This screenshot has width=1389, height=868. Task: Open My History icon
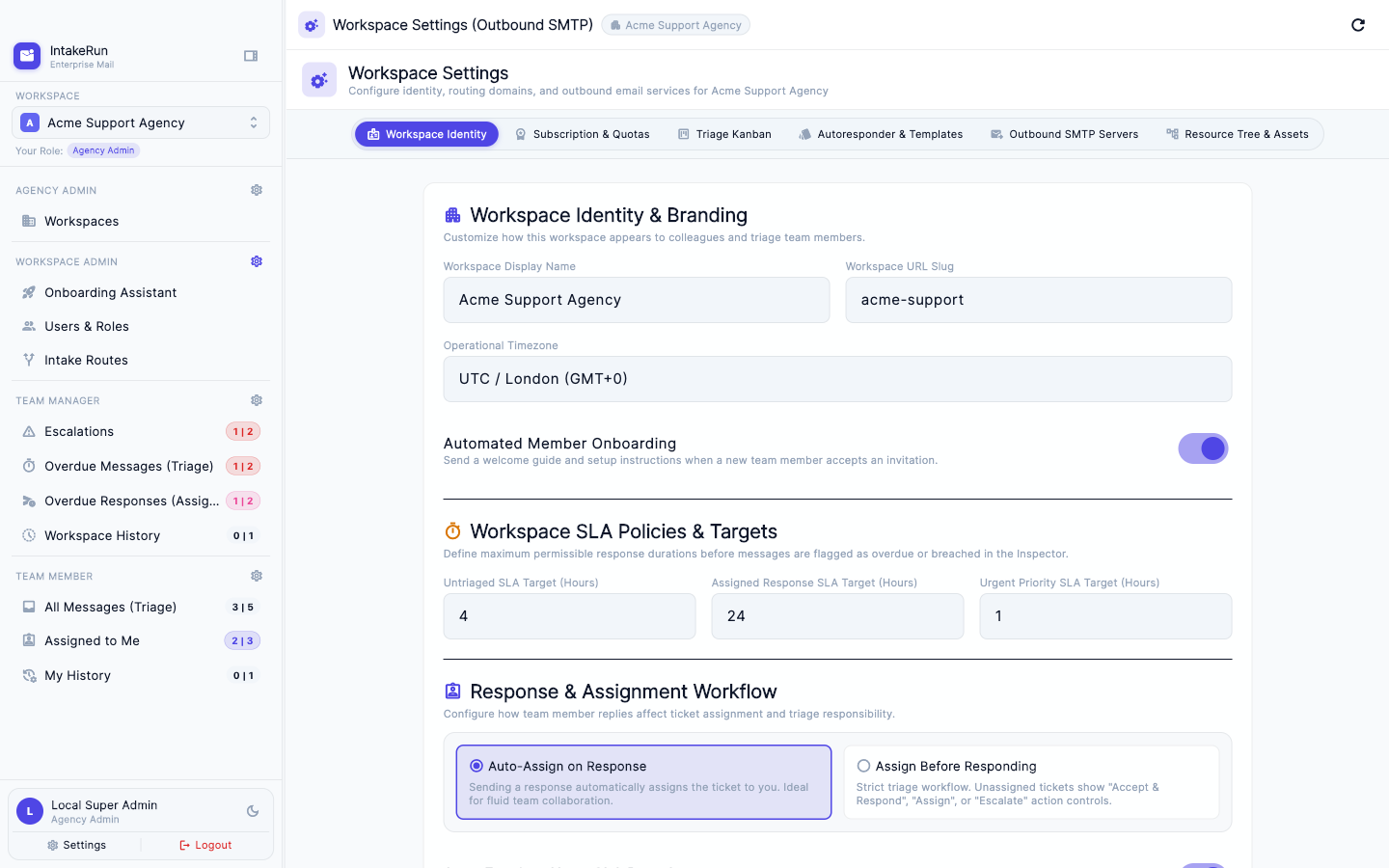(x=29, y=675)
